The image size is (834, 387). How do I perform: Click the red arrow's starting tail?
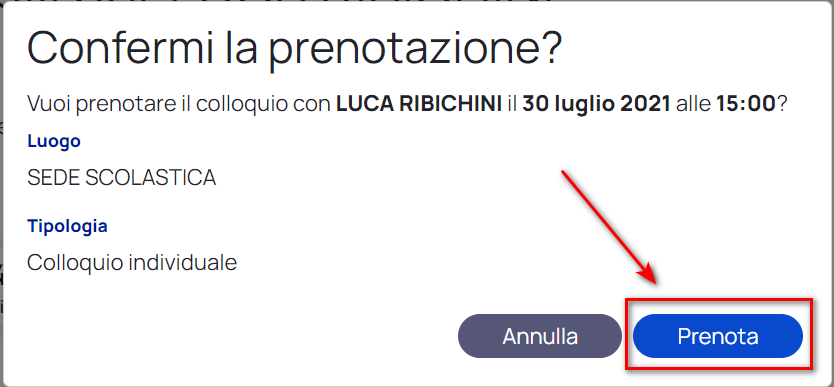tap(563, 172)
